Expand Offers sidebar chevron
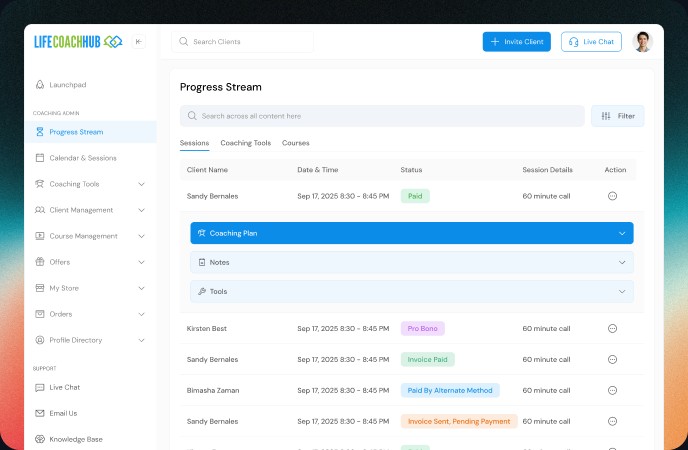This screenshot has width=688, height=450. (x=141, y=262)
